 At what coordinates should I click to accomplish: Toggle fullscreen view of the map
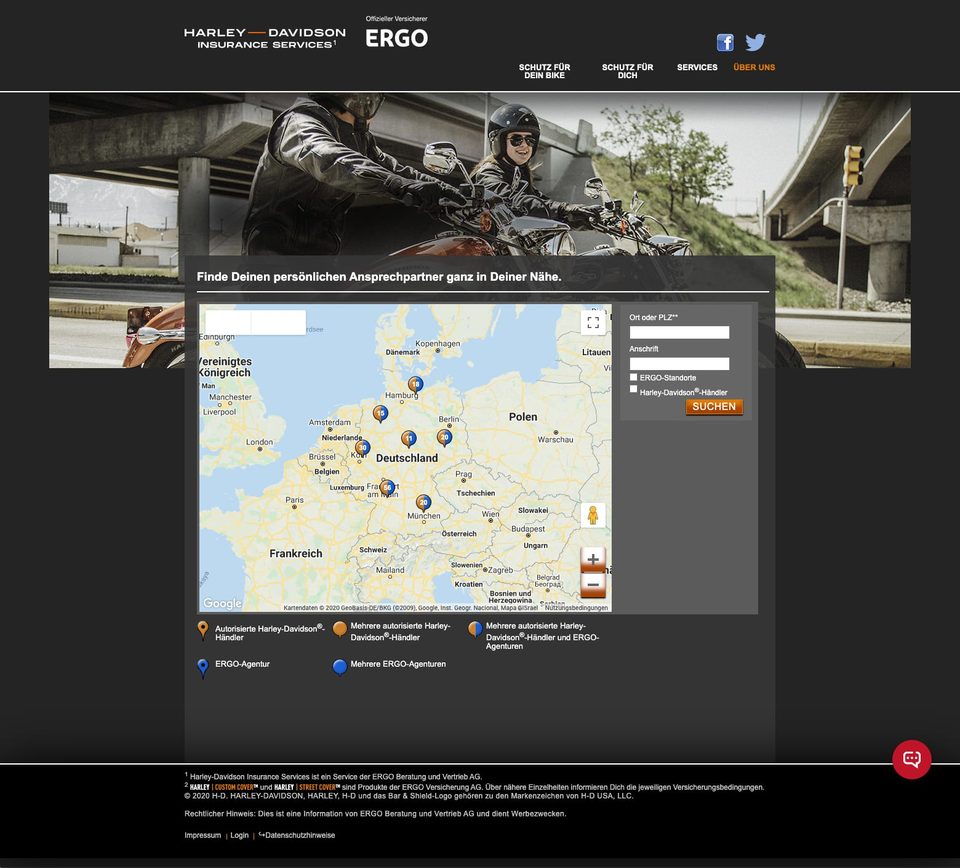pos(593,322)
